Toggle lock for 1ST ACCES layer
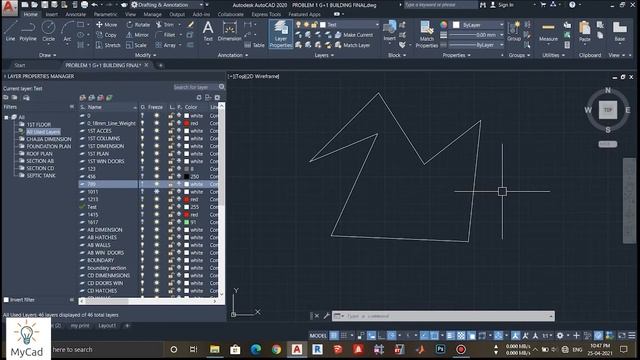The image size is (640, 360). [171, 131]
